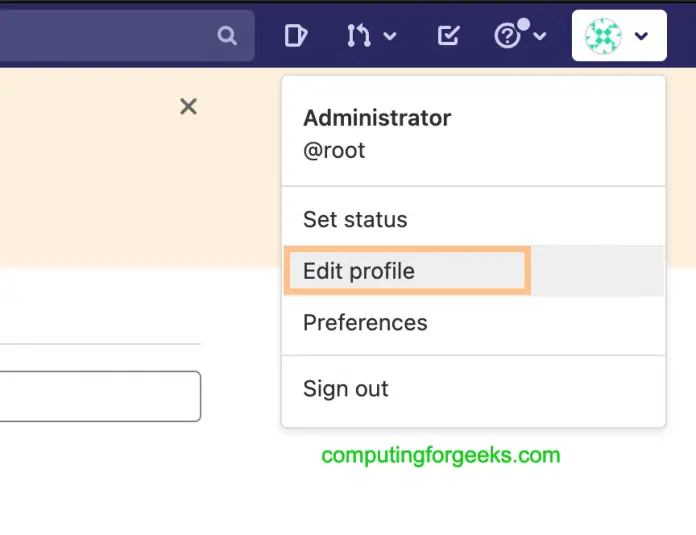The height and width of the screenshot is (535, 696).
Task: Open the To-Do list icon
Action: click(449, 36)
